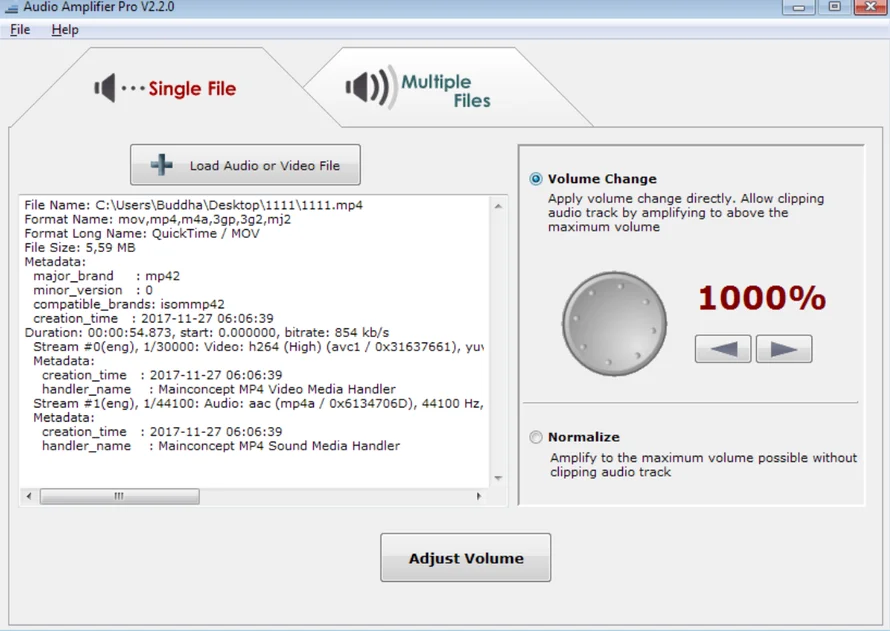The width and height of the screenshot is (890, 631).
Task: Click Load Audio or Video File button
Action: 245,165
